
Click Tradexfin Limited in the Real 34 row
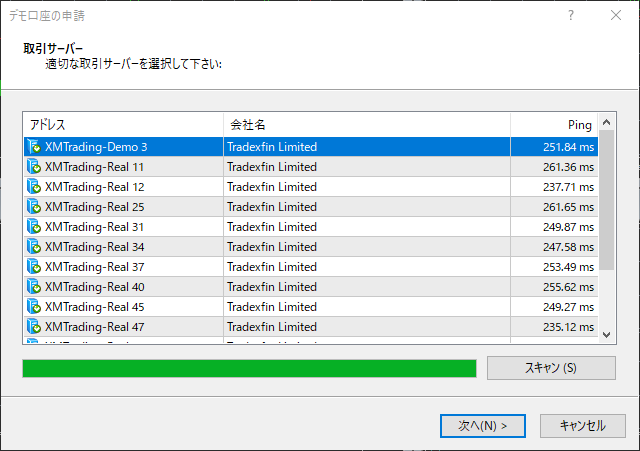click(x=272, y=247)
